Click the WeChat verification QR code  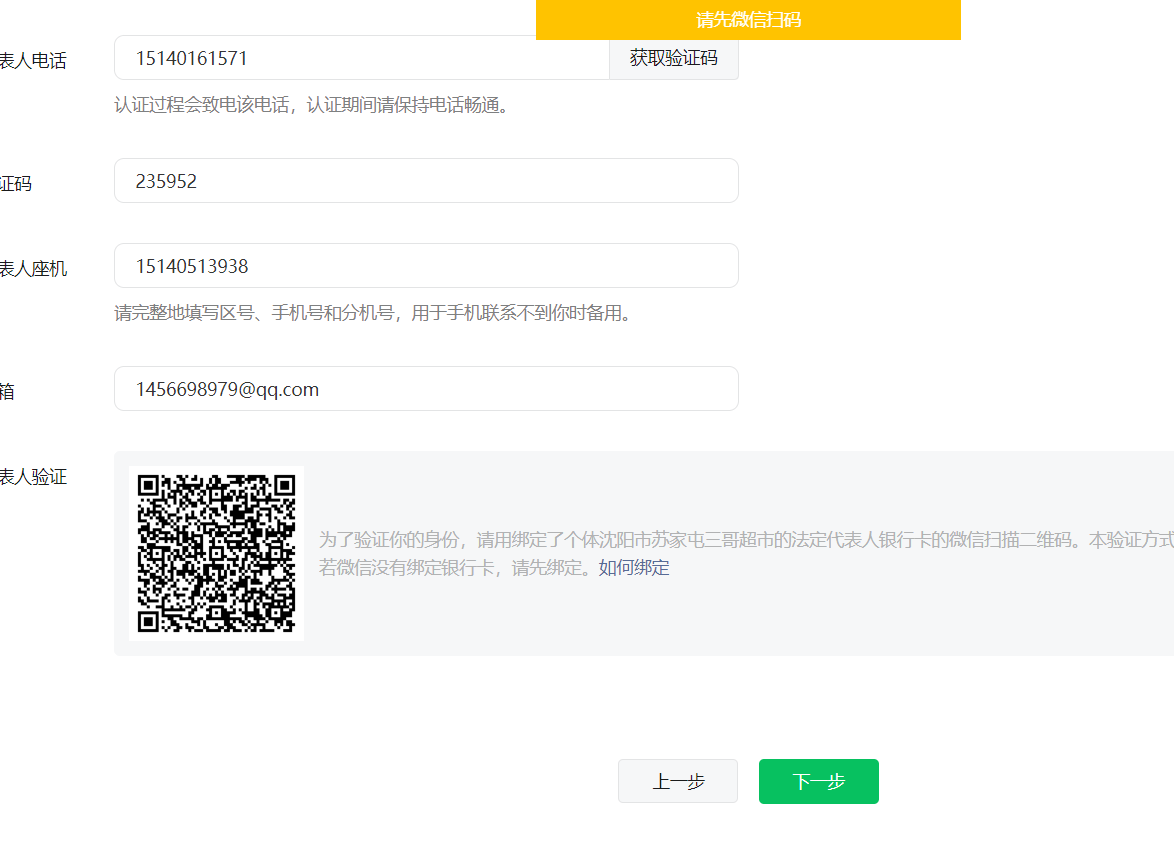click(x=216, y=553)
